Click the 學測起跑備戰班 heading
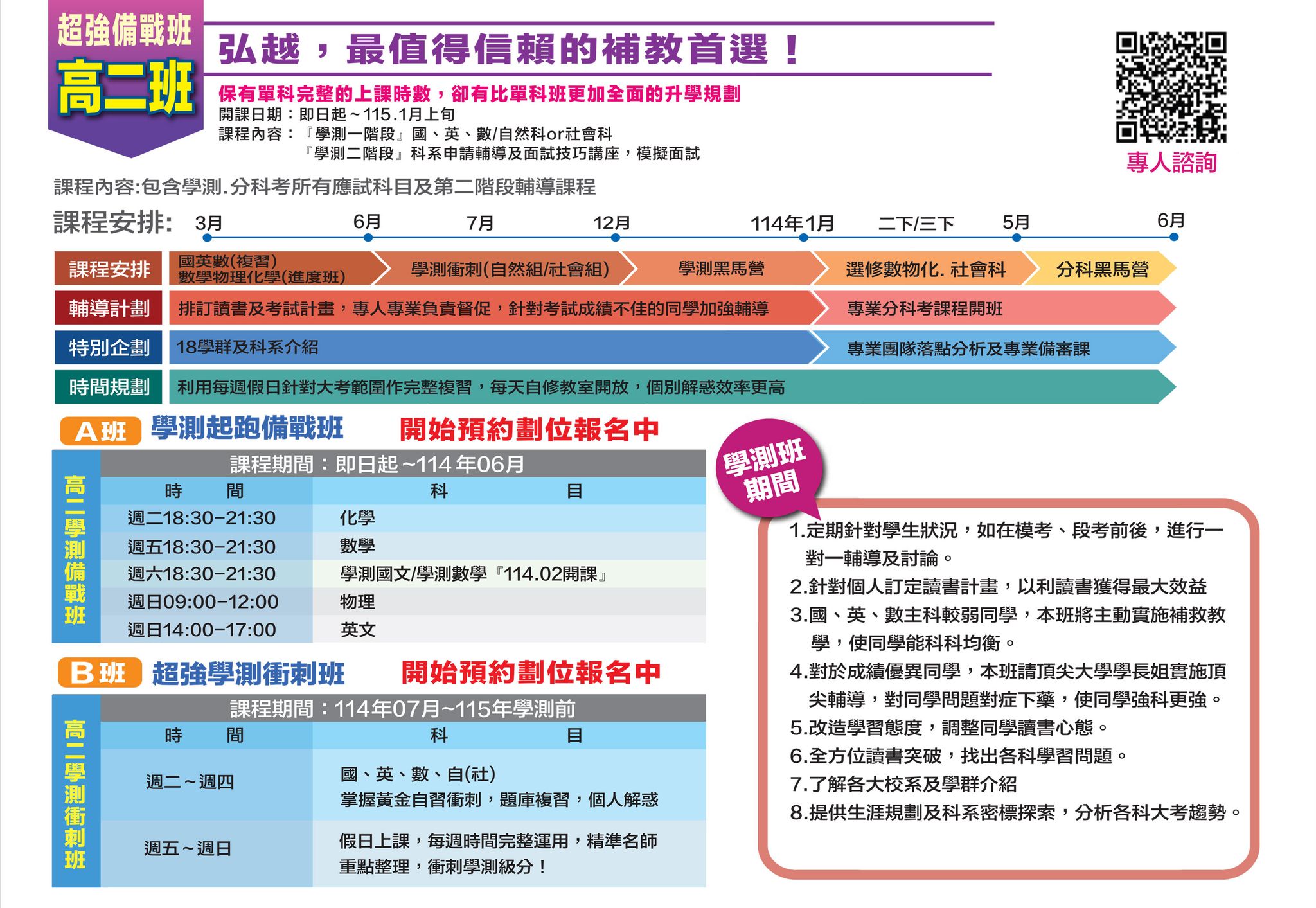This screenshot has width=1316, height=908. 247,429
